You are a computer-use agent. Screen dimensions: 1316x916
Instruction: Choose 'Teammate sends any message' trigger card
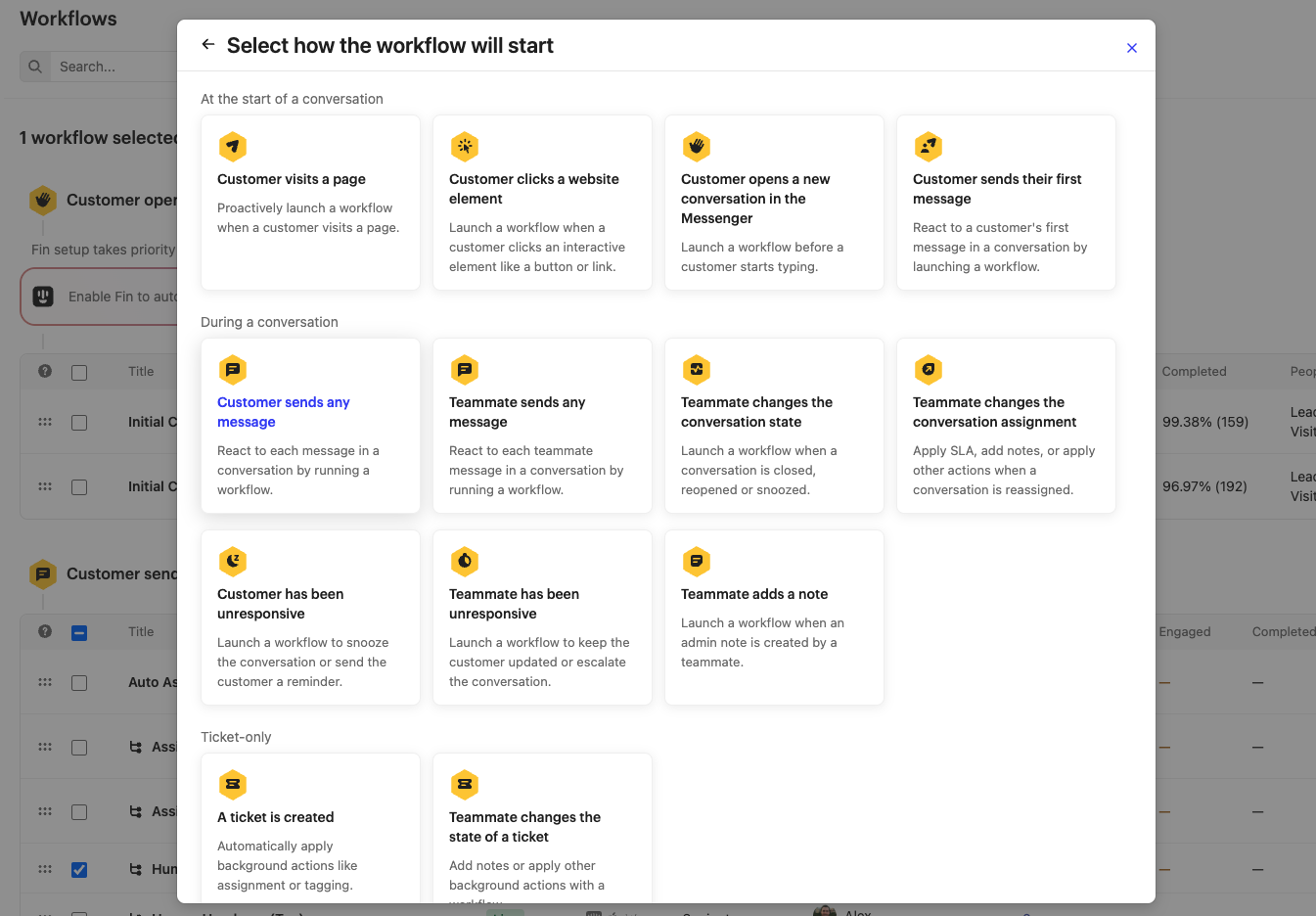[542, 426]
